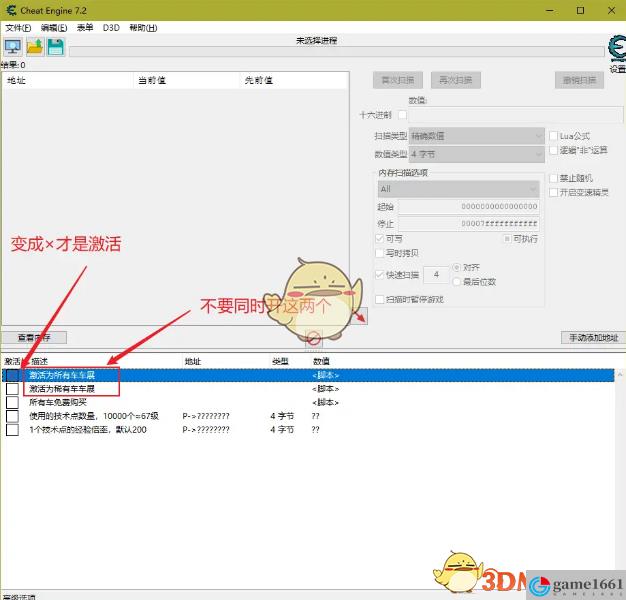Viewport: 626px width, 600px height.
Task: Open the 文件(F) menu
Action: [x=19, y=28]
